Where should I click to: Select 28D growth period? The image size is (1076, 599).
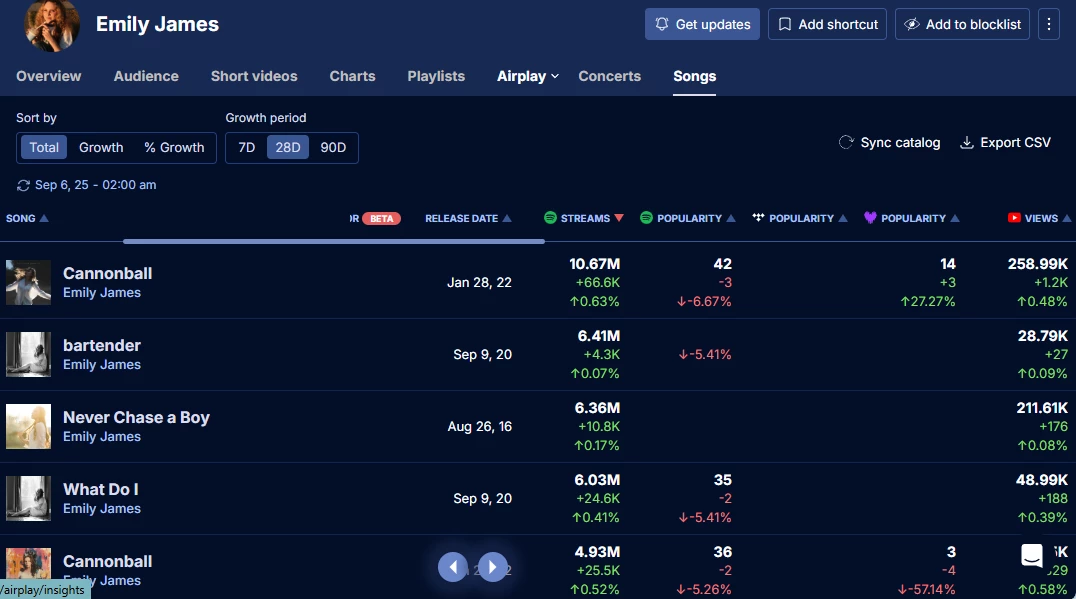(288, 148)
